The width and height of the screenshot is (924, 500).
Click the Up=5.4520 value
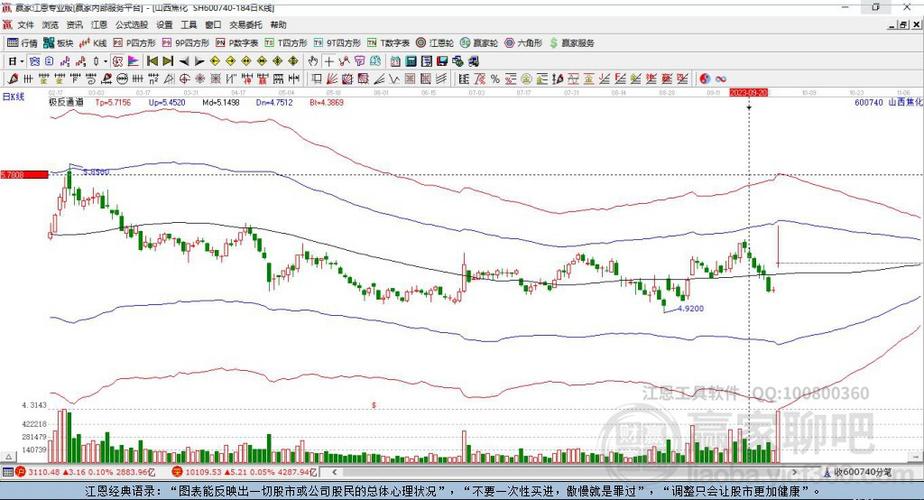[x=167, y=102]
